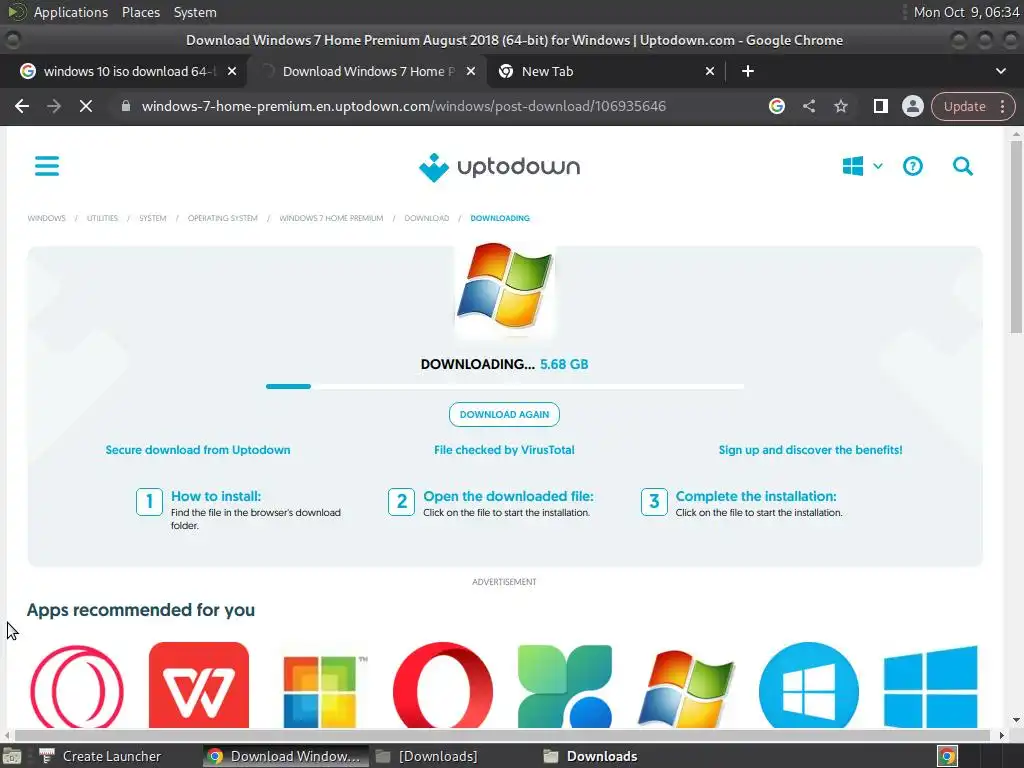Expand the tab search chevron

pos(1000,71)
